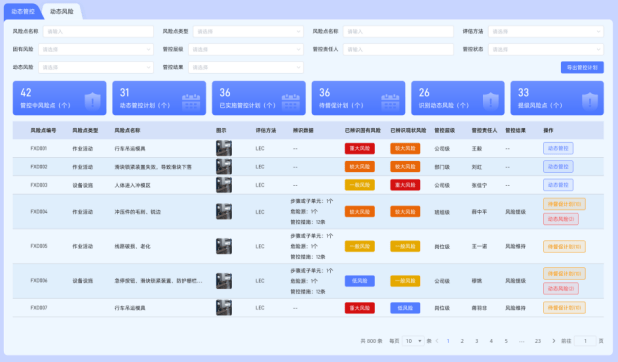Click the 导出管控计划 button
Viewport: 618px width, 362px height.
pos(582,67)
